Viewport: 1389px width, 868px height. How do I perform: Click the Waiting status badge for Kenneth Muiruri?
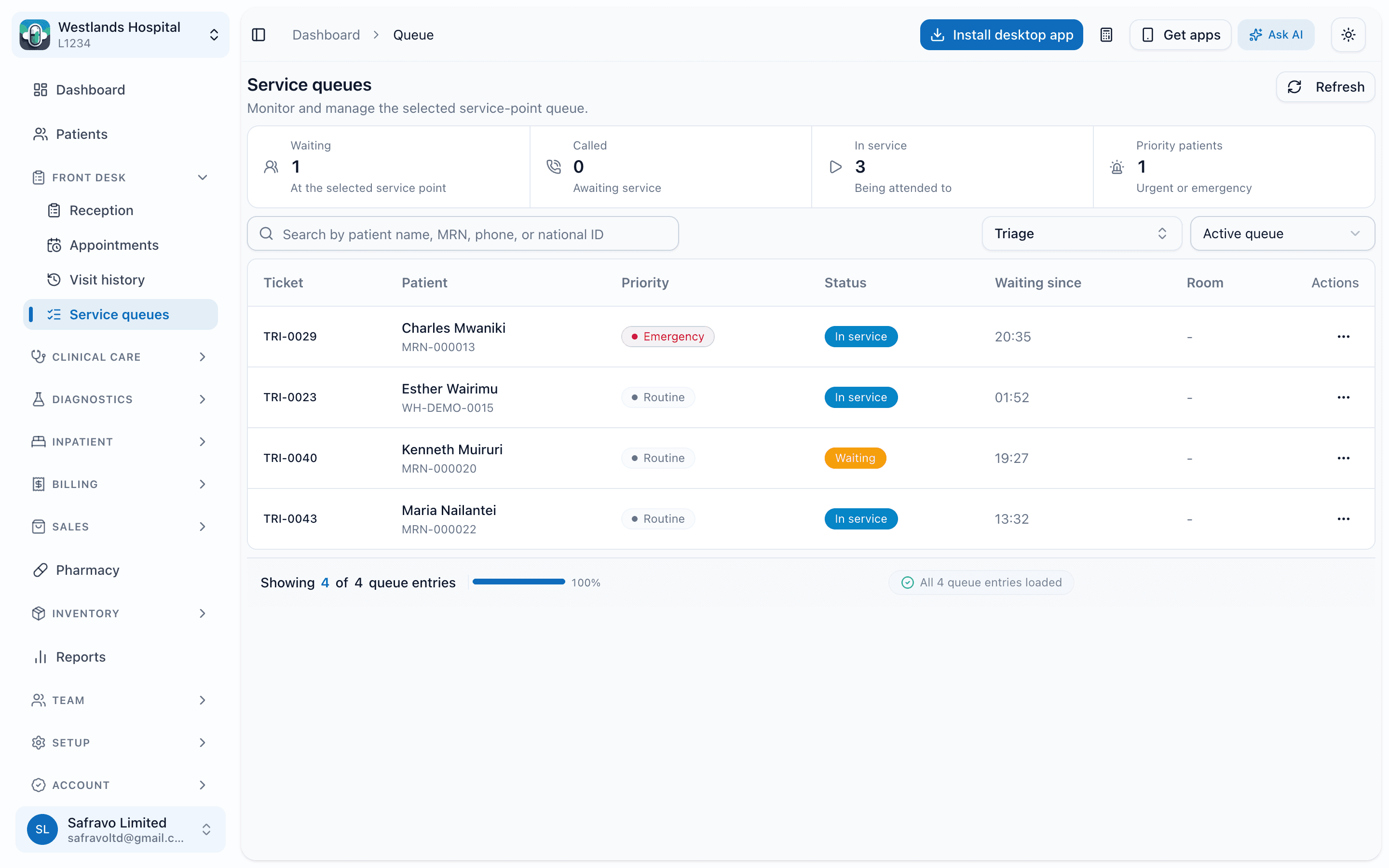(855, 458)
